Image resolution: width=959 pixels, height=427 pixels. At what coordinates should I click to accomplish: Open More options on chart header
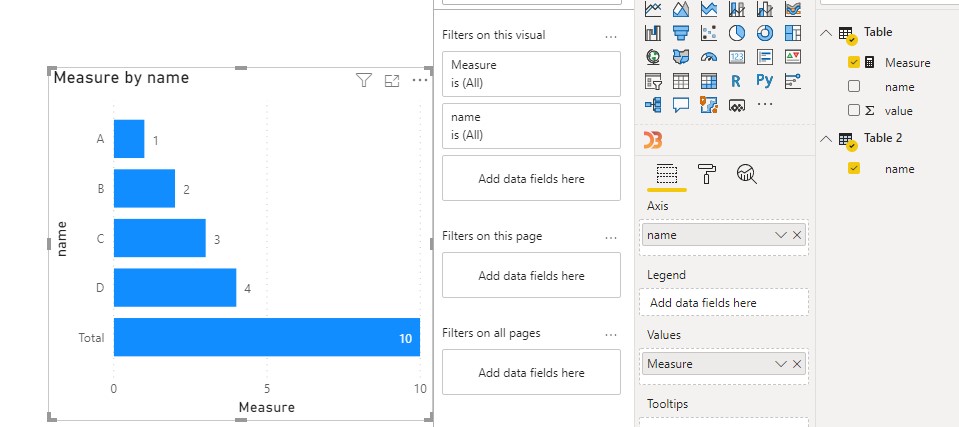(x=420, y=80)
